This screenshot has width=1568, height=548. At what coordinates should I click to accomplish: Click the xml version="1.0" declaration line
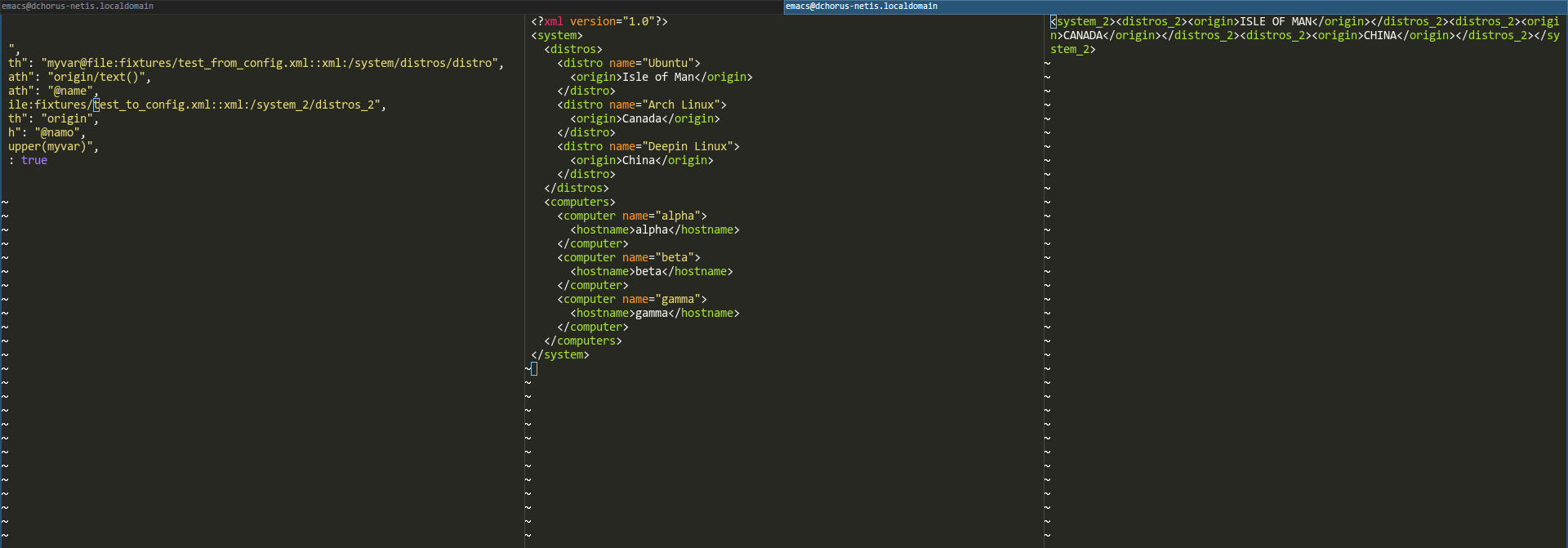[x=599, y=21]
